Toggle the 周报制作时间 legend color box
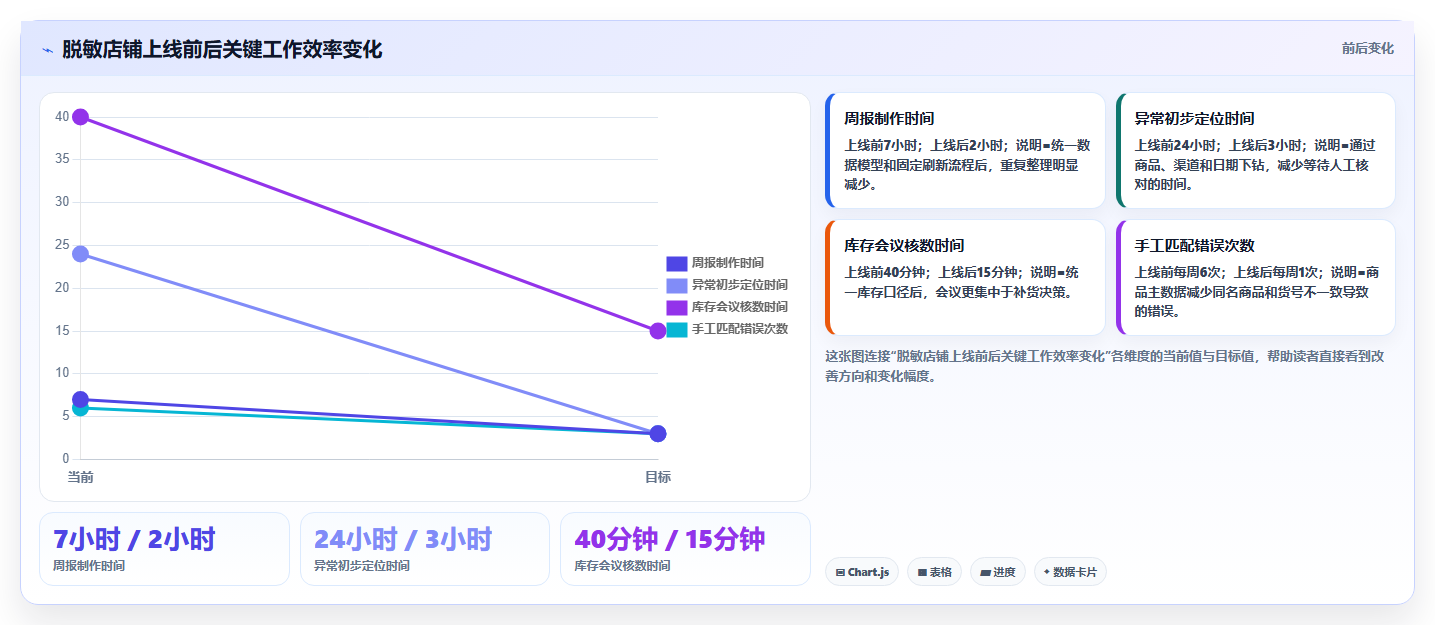The height and width of the screenshot is (625, 1435). click(x=677, y=263)
